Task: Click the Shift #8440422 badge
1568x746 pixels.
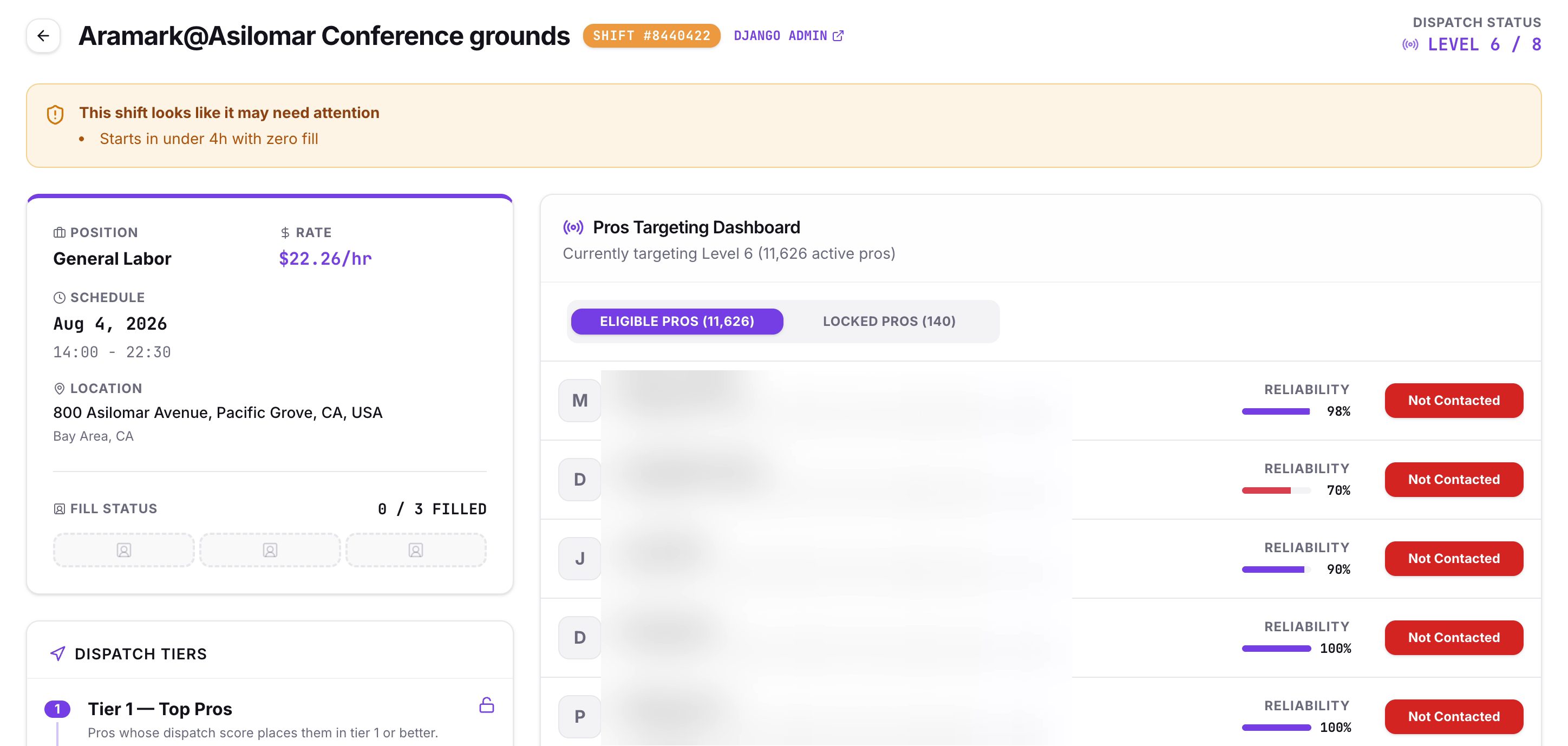Action: point(651,36)
